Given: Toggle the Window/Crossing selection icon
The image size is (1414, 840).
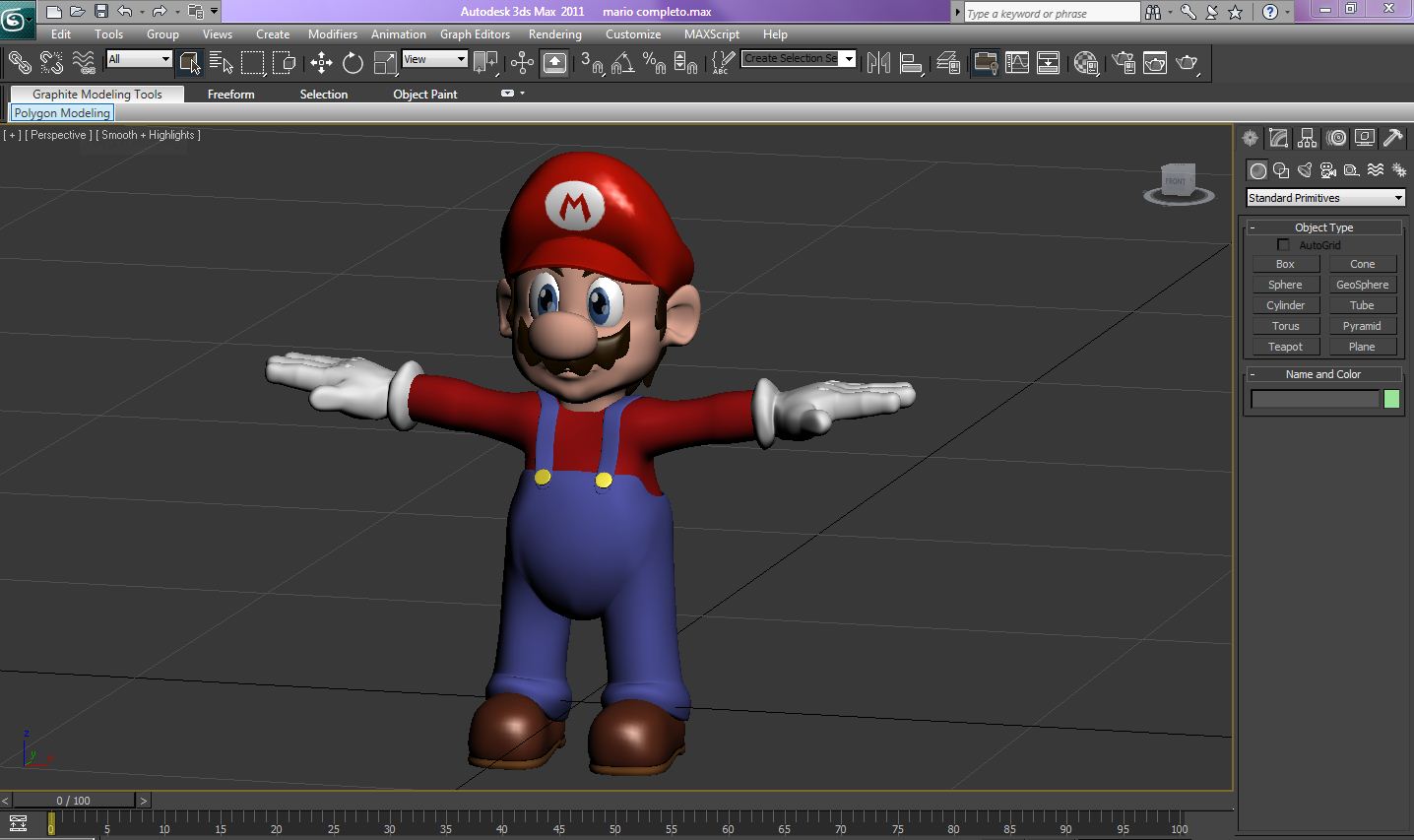Looking at the screenshot, I should tap(285, 63).
